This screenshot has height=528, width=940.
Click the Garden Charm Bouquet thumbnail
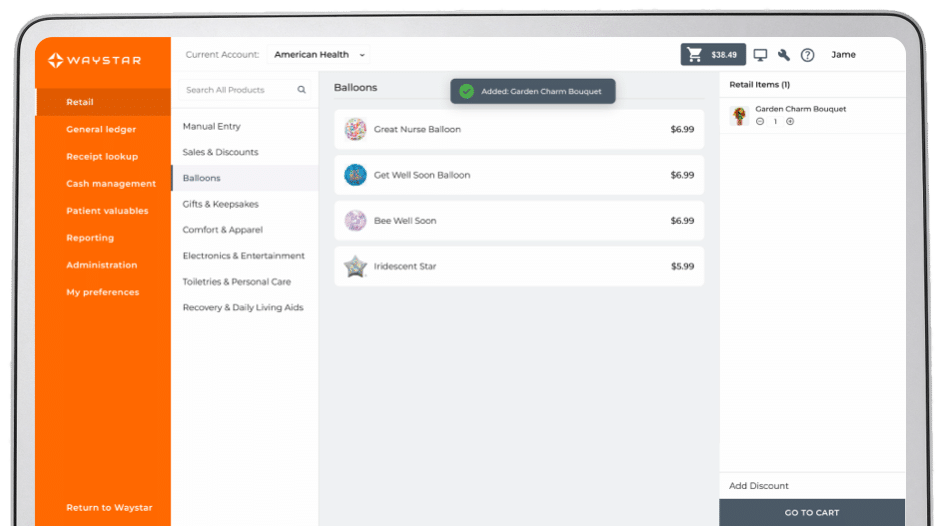739,115
